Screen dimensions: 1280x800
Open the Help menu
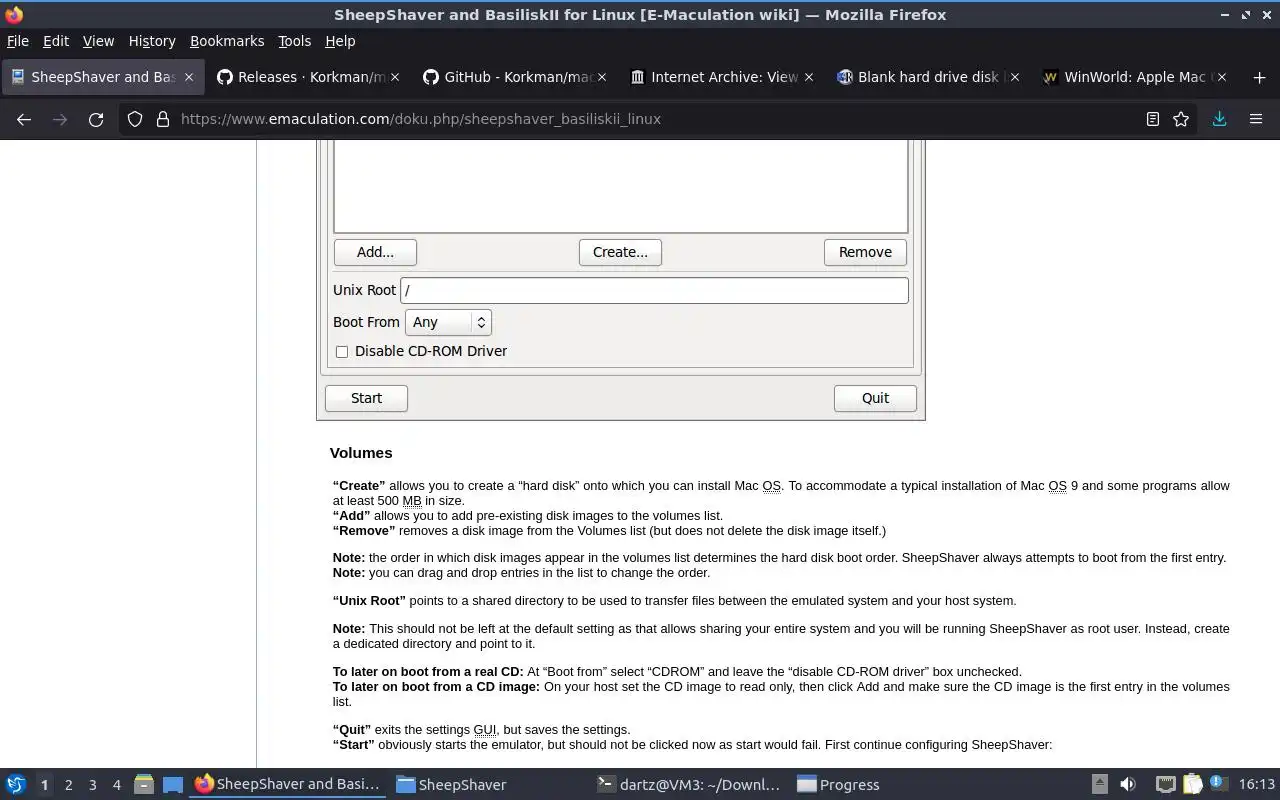[x=340, y=41]
